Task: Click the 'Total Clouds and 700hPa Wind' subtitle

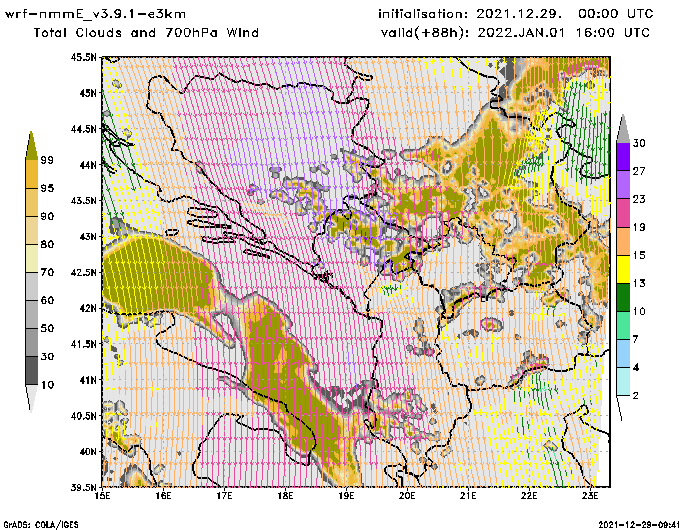Action: click(146, 33)
